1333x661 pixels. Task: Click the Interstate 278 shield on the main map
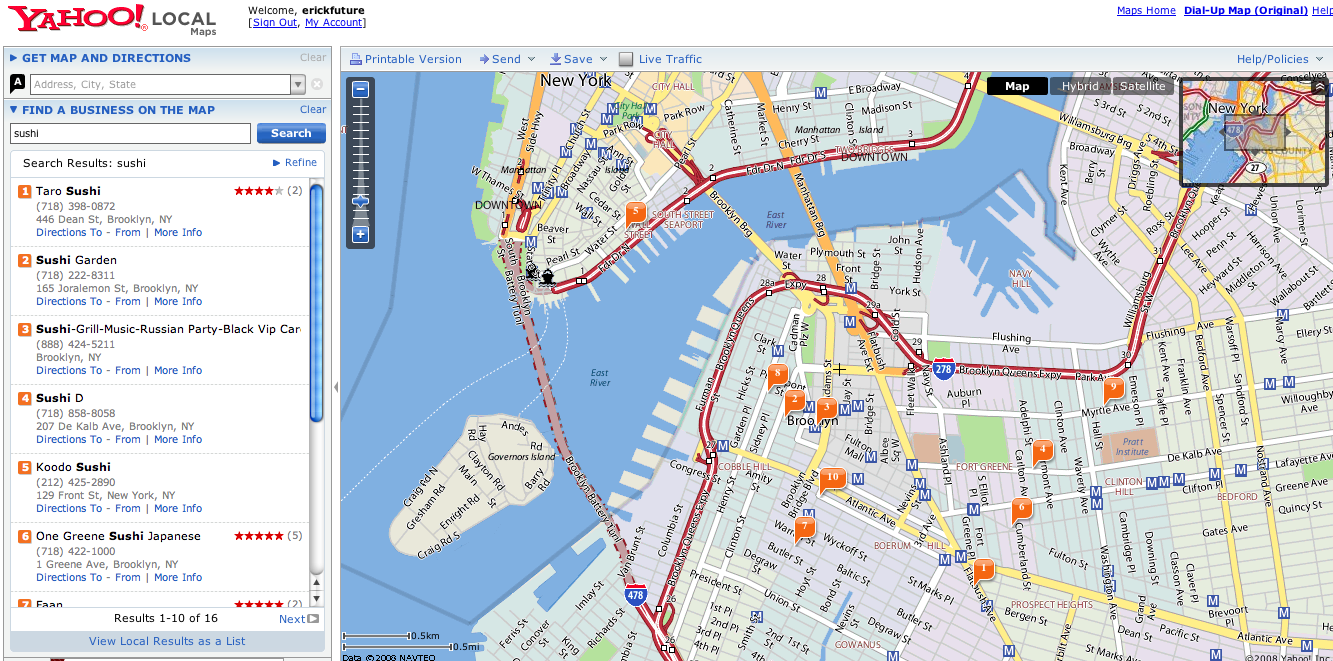click(944, 369)
